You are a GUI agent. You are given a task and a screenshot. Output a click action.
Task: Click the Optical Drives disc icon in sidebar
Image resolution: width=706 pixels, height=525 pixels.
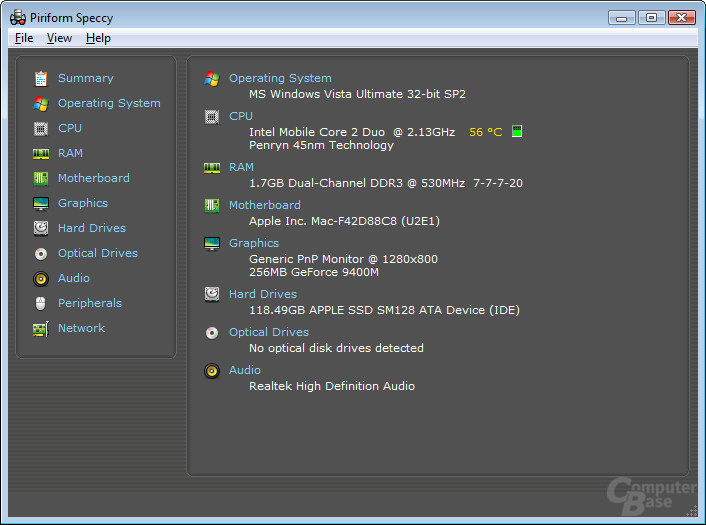pos(41,254)
